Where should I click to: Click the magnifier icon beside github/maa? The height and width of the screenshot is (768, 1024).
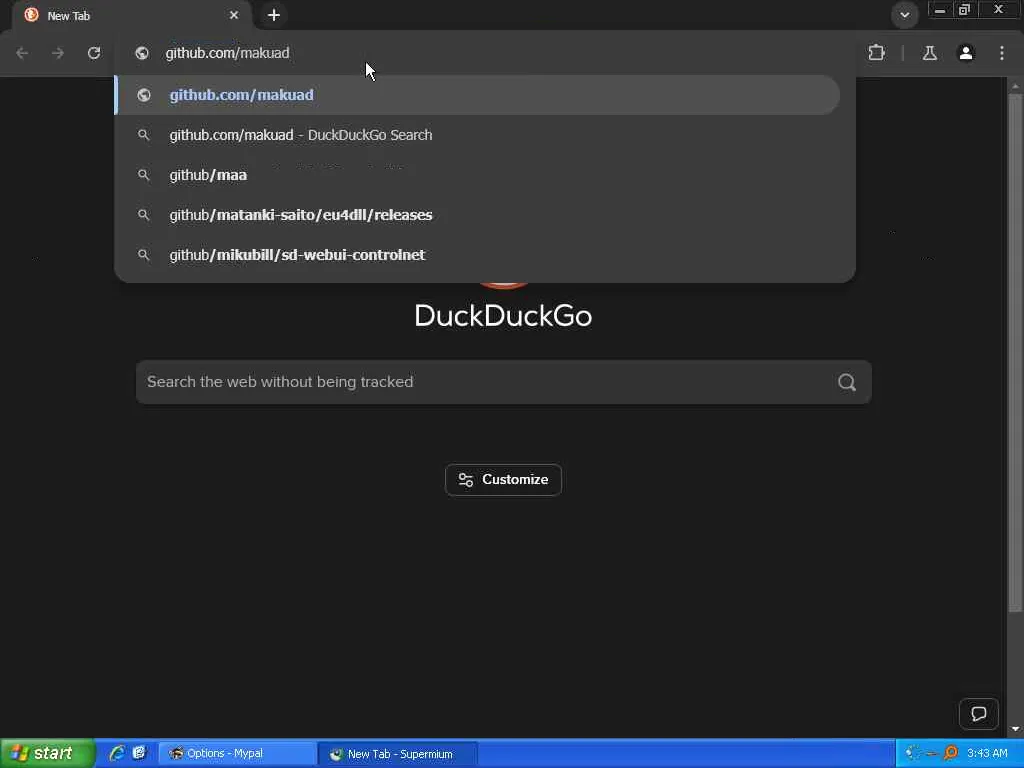tap(144, 175)
